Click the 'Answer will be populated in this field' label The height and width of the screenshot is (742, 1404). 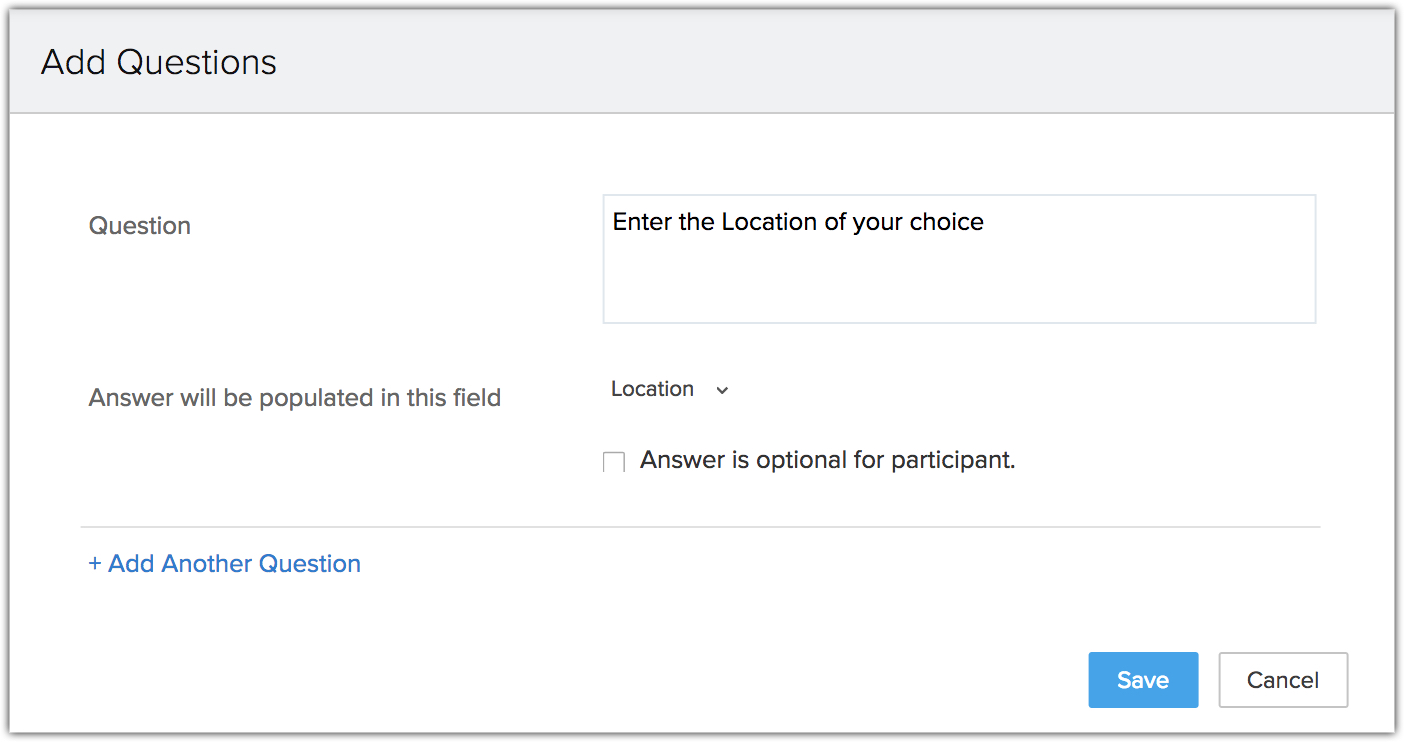click(x=294, y=398)
